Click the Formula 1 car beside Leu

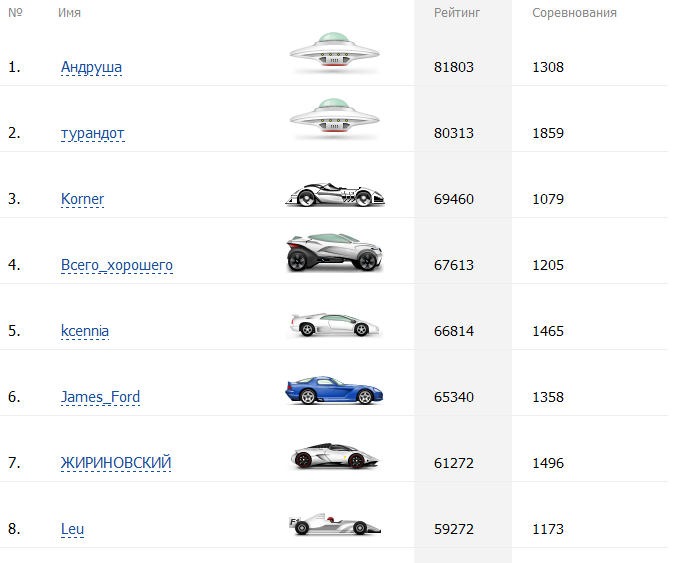334,523
